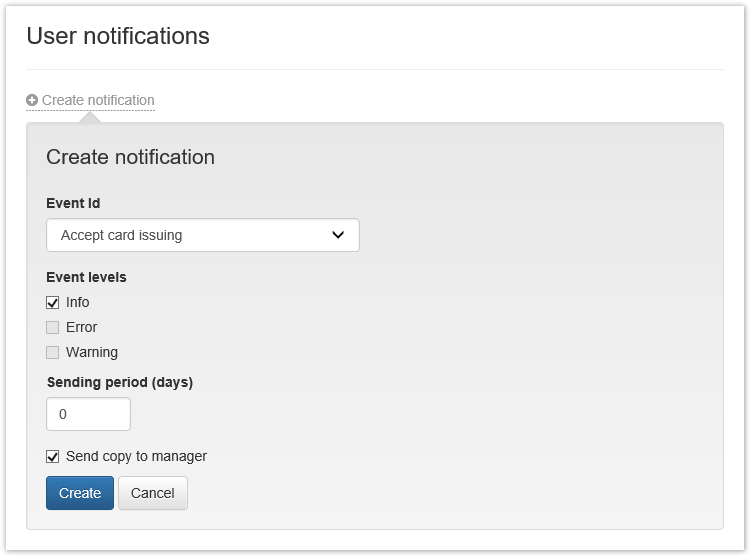Tick the Warning event level checkbox
Screen dimensions: 750x556
[53, 353]
